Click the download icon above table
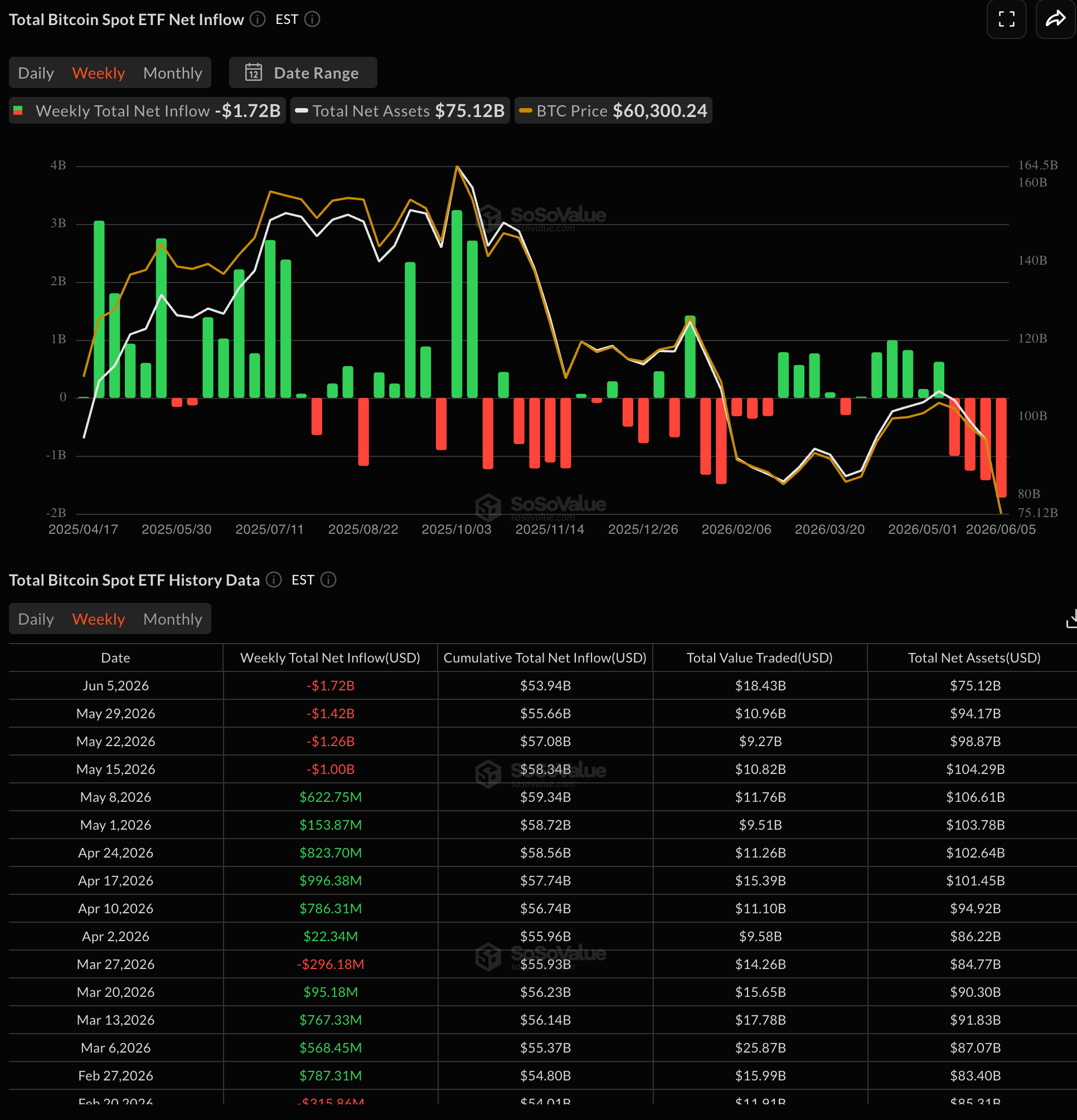 coord(1071,620)
